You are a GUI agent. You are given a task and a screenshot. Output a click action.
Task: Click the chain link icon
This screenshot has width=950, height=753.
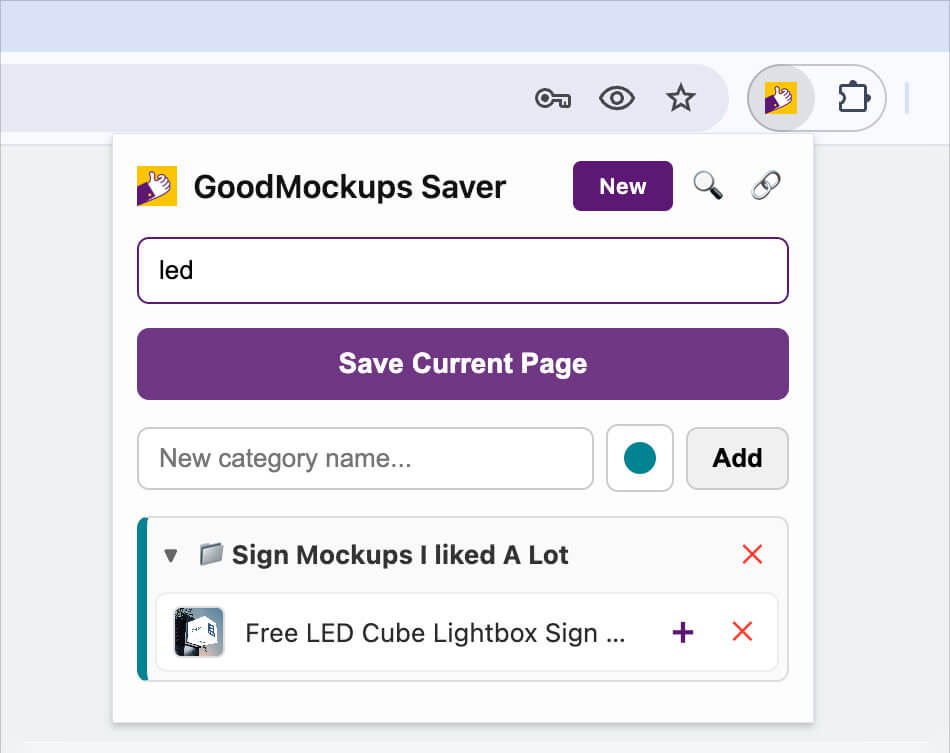pyautogui.click(x=766, y=185)
